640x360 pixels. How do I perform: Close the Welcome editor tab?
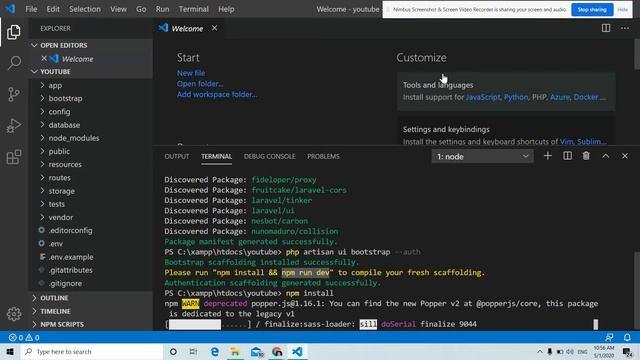[x=214, y=28]
